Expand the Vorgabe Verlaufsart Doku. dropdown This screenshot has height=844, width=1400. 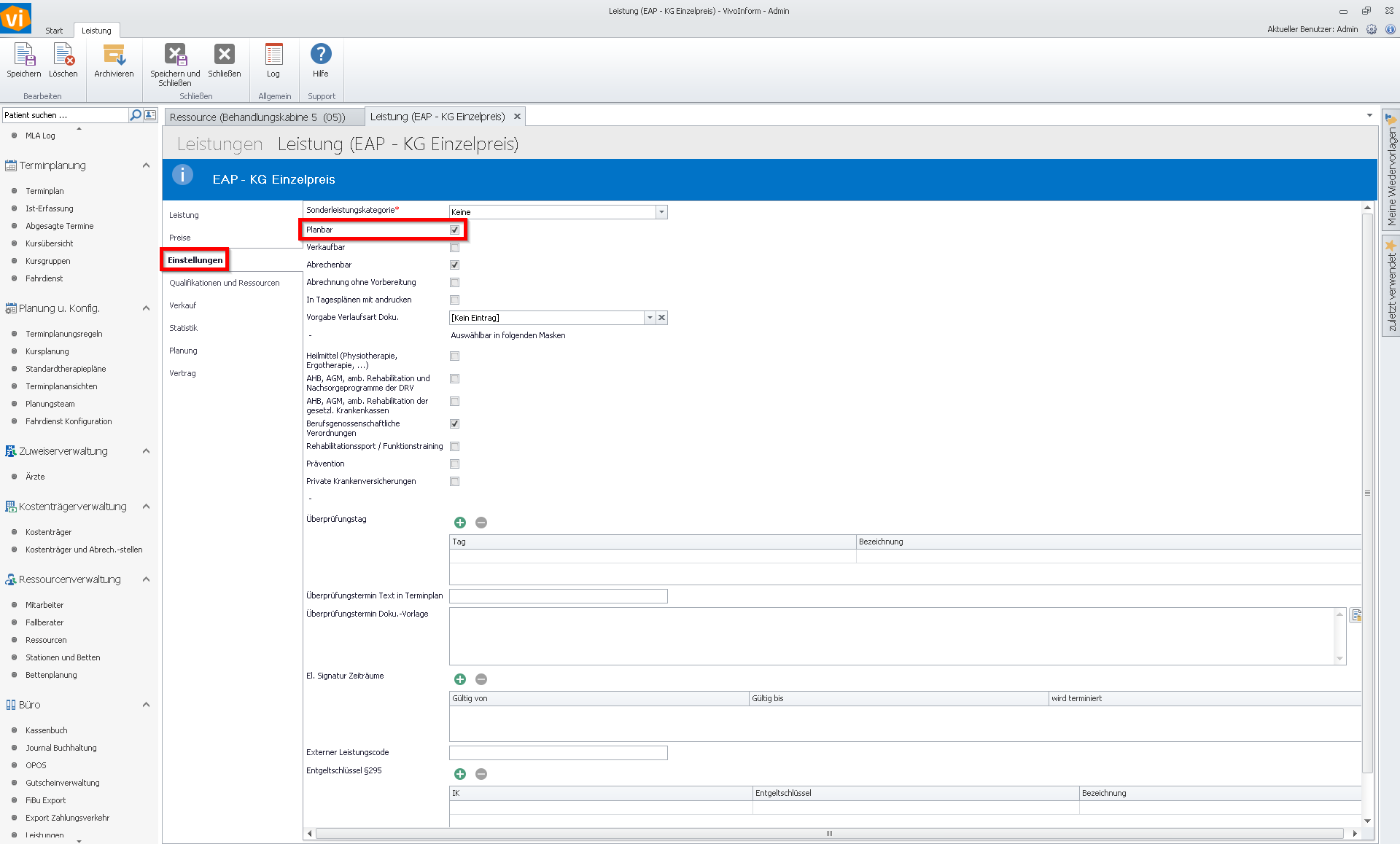[x=649, y=318]
